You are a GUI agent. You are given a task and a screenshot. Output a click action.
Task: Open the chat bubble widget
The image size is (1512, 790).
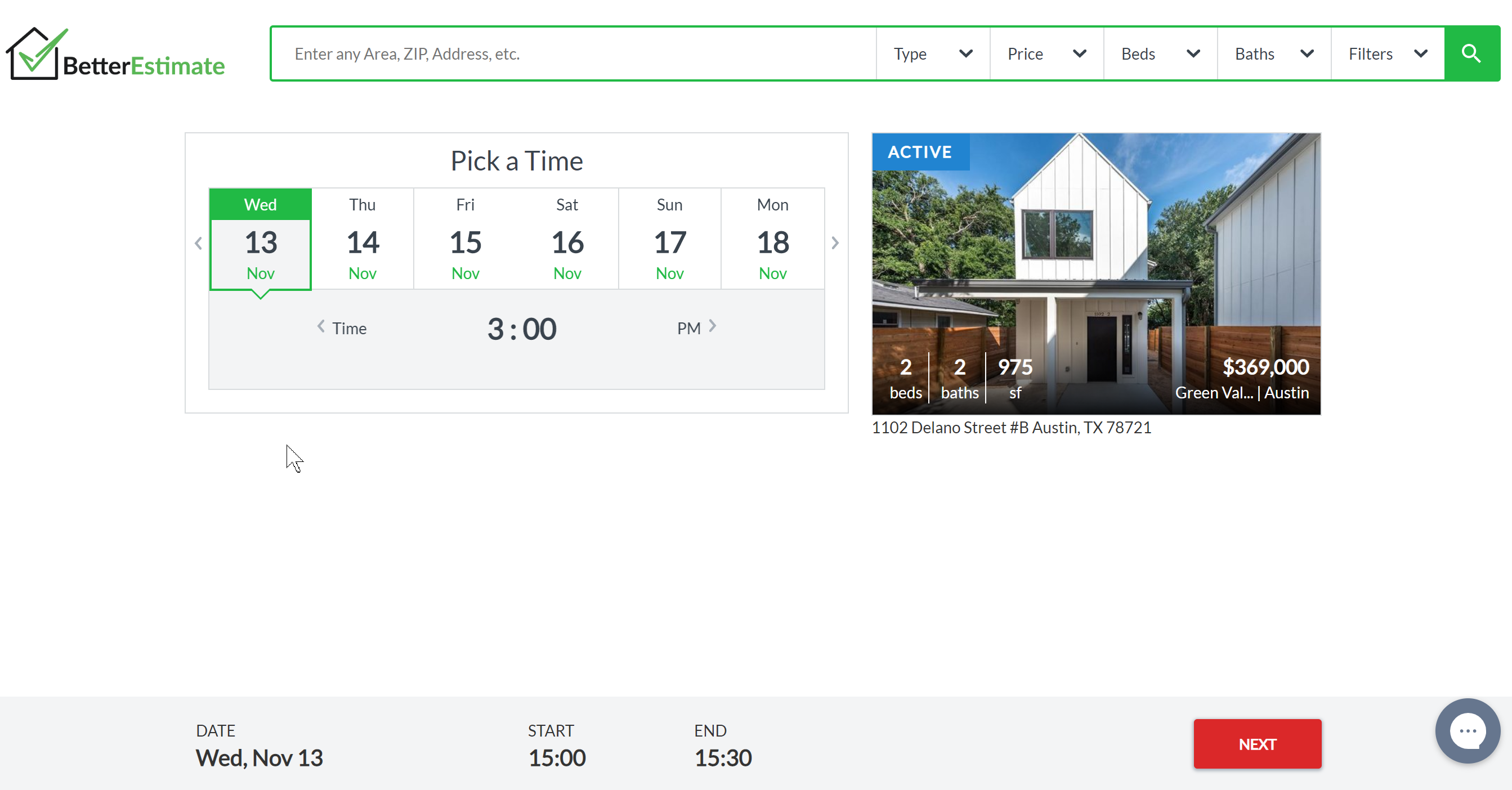pyautogui.click(x=1467, y=731)
